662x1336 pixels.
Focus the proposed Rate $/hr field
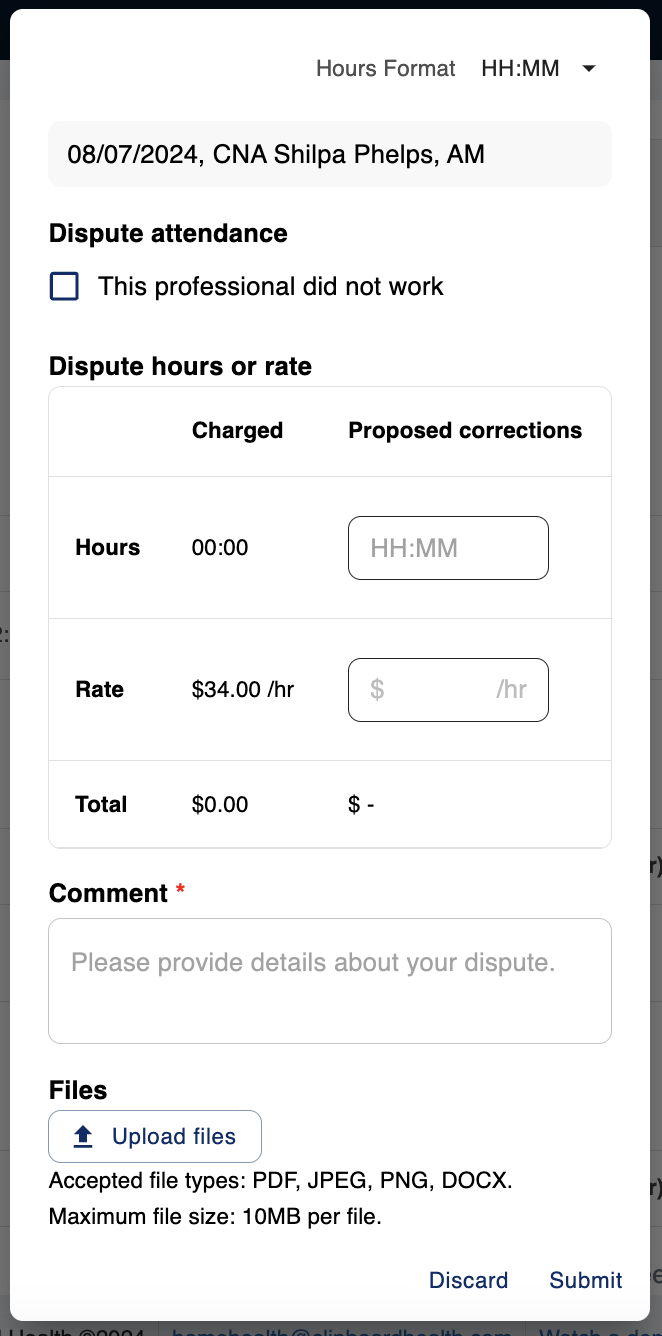(x=448, y=690)
